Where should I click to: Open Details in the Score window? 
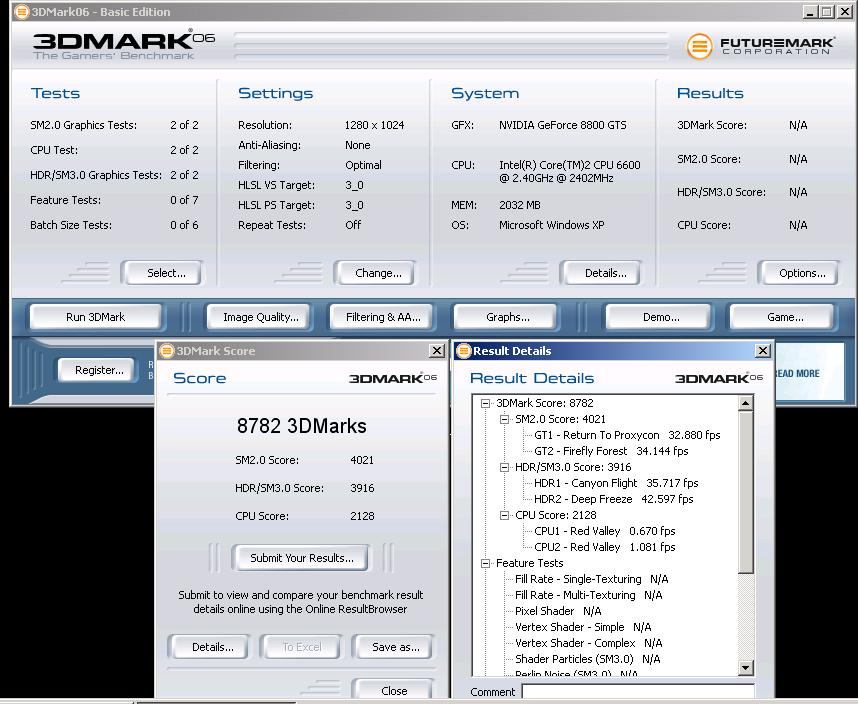[211, 647]
